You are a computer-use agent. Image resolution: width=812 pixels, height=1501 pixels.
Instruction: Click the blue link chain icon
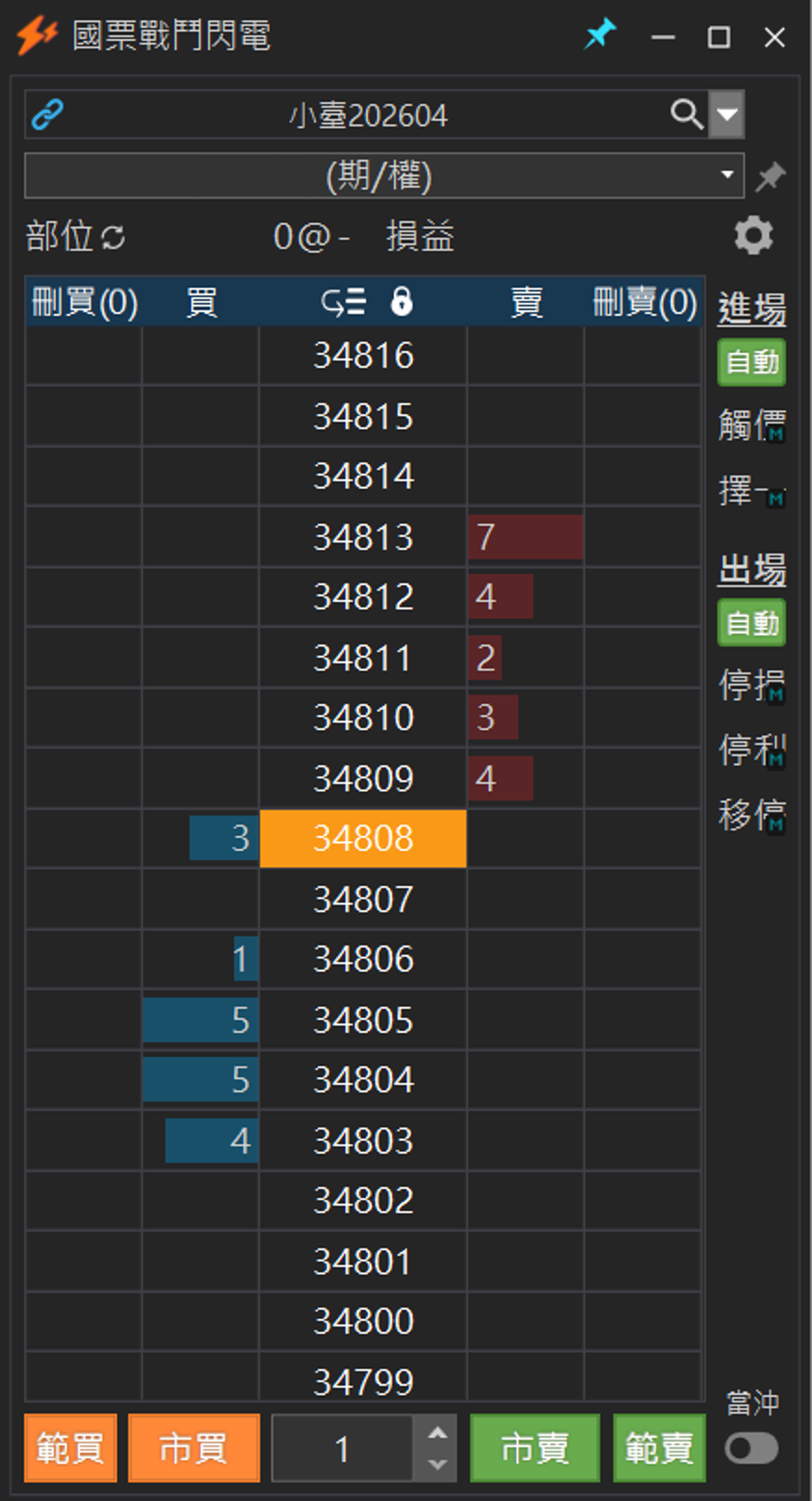pos(47,114)
